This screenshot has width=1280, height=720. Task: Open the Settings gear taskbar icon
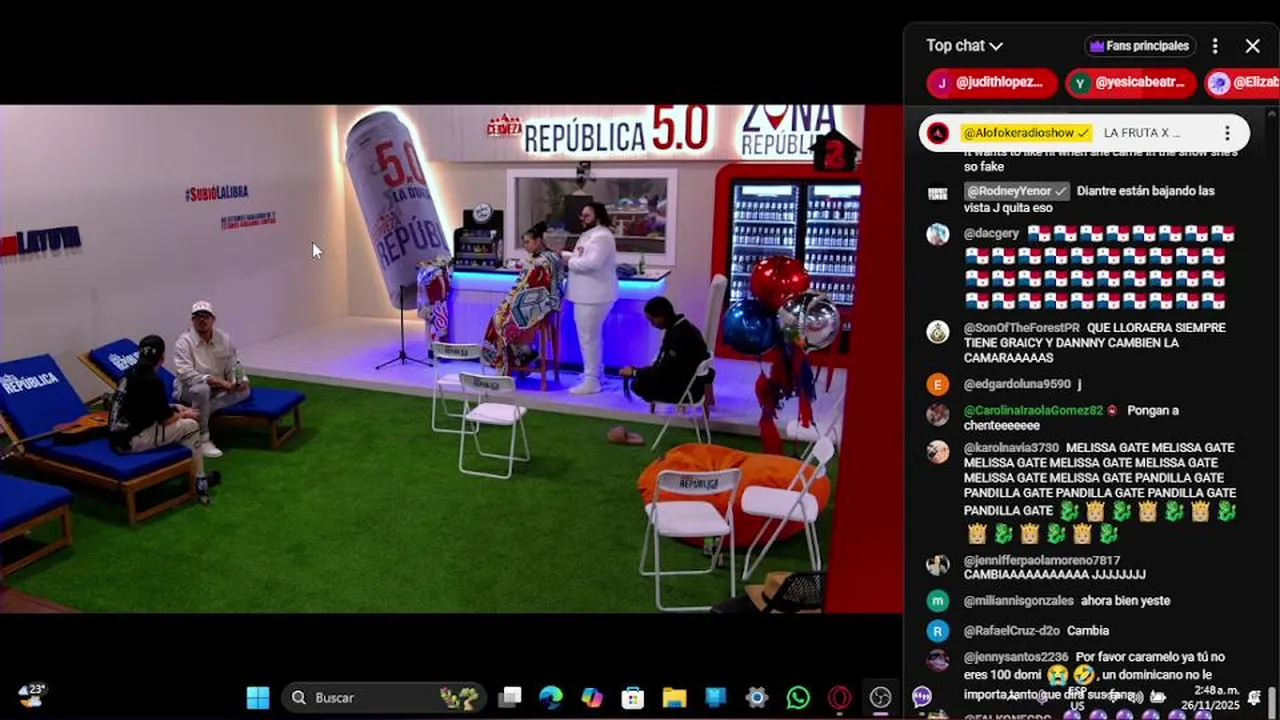click(757, 698)
